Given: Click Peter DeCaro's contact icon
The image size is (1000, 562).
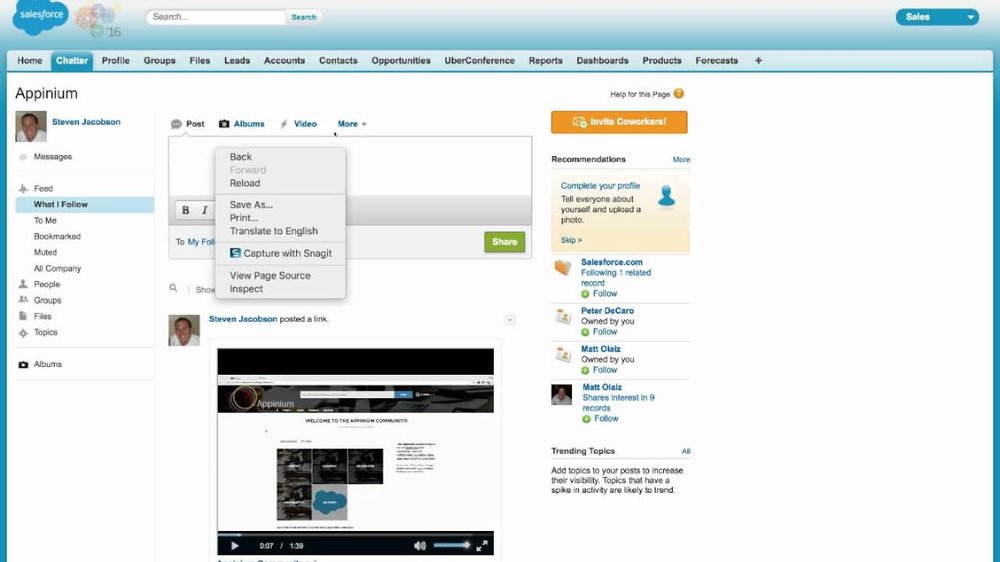Looking at the screenshot, I should tap(562, 316).
